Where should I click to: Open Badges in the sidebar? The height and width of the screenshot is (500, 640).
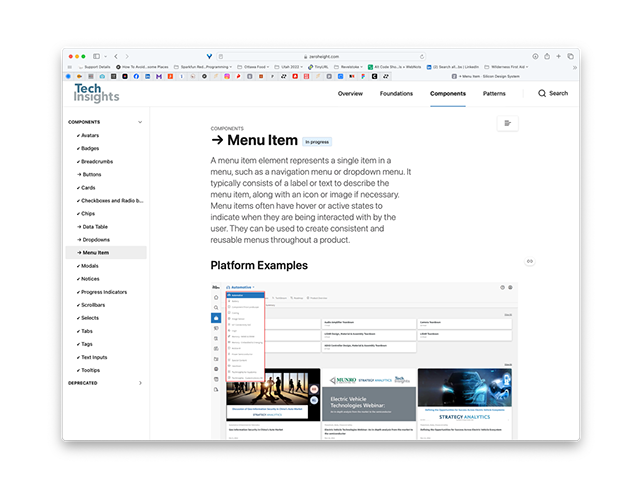[88, 148]
